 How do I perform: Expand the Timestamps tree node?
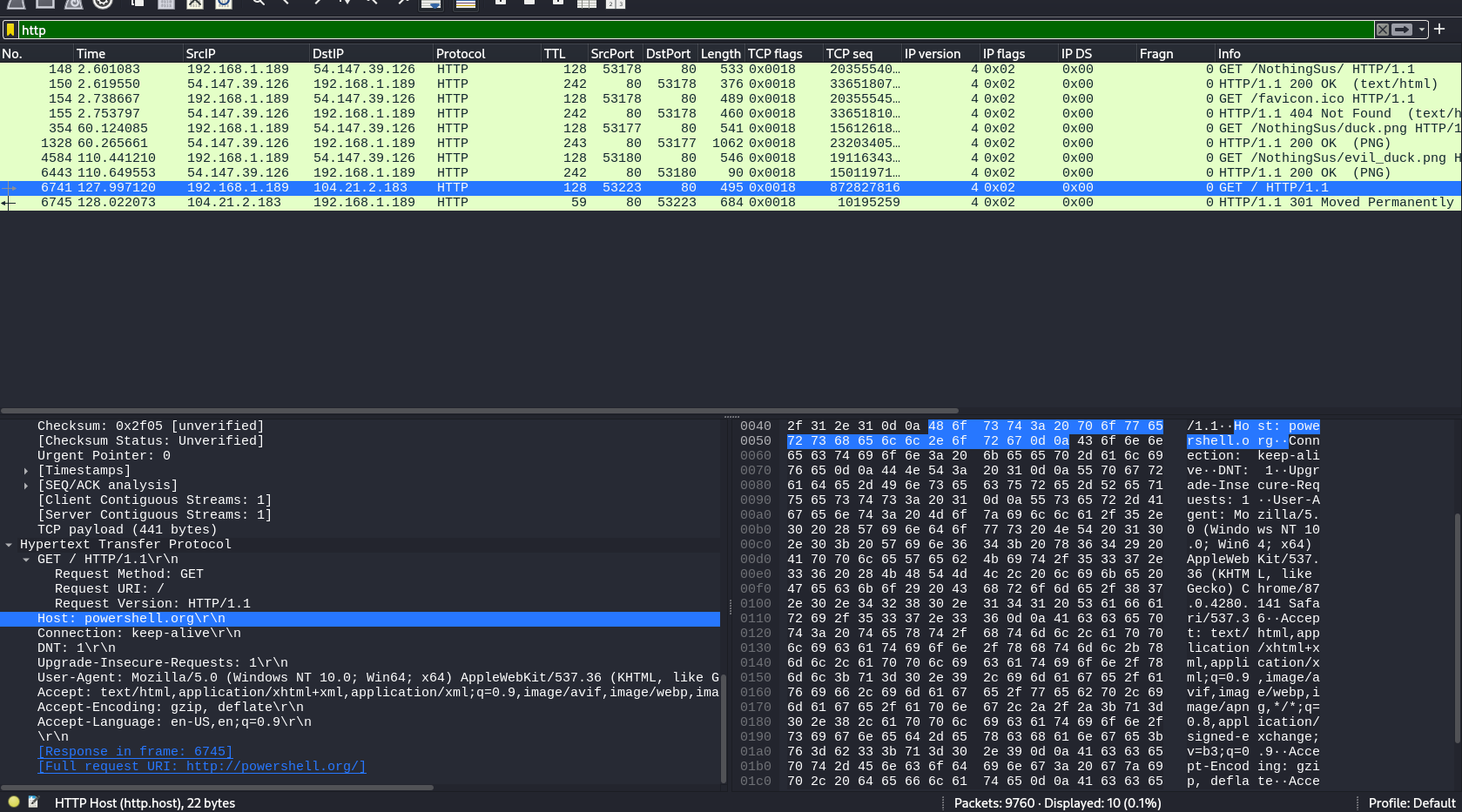pos(26,471)
